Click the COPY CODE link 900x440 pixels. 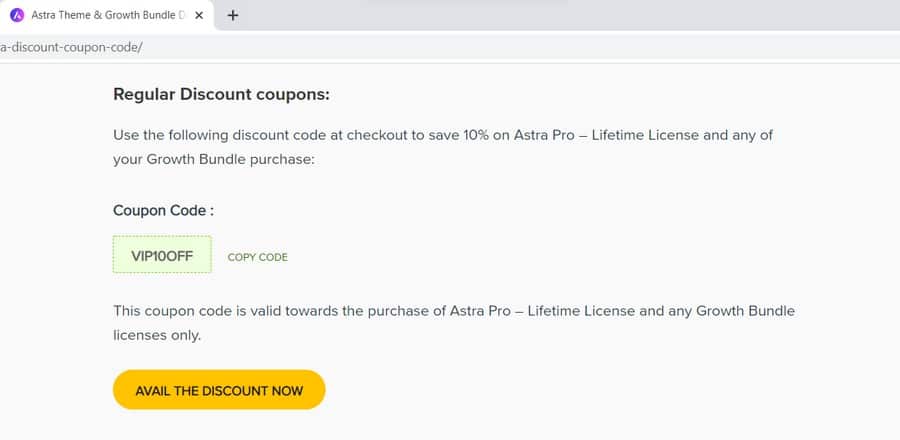pyautogui.click(x=258, y=257)
